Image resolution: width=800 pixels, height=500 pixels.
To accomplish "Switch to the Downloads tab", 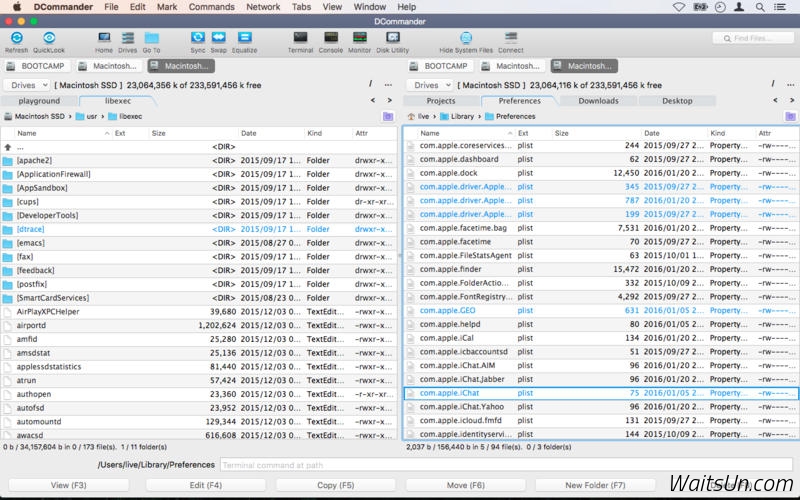I will pyautogui.click(x=598, y=101).
